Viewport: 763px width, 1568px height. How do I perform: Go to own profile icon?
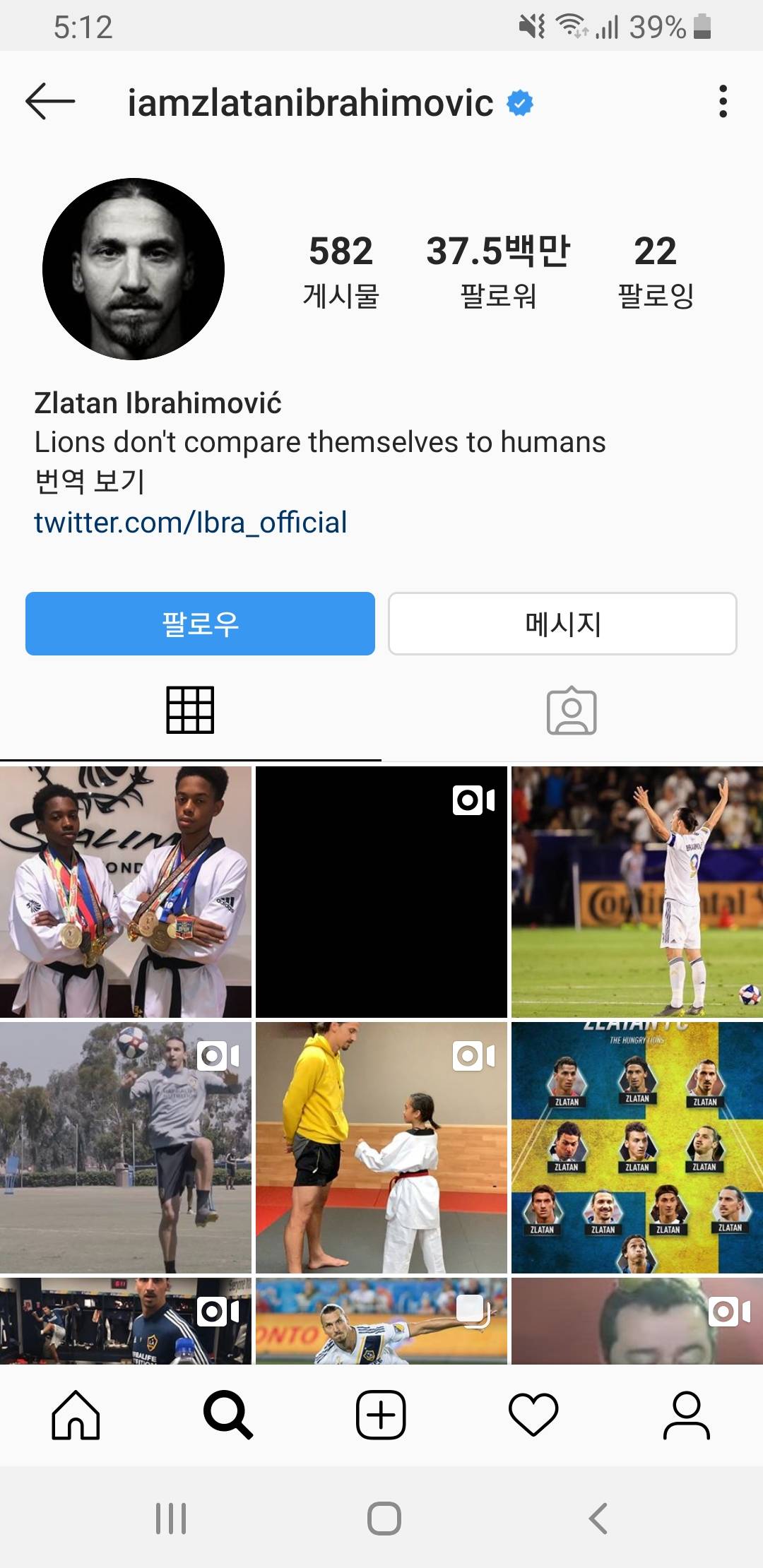[x=686, y=1415]
